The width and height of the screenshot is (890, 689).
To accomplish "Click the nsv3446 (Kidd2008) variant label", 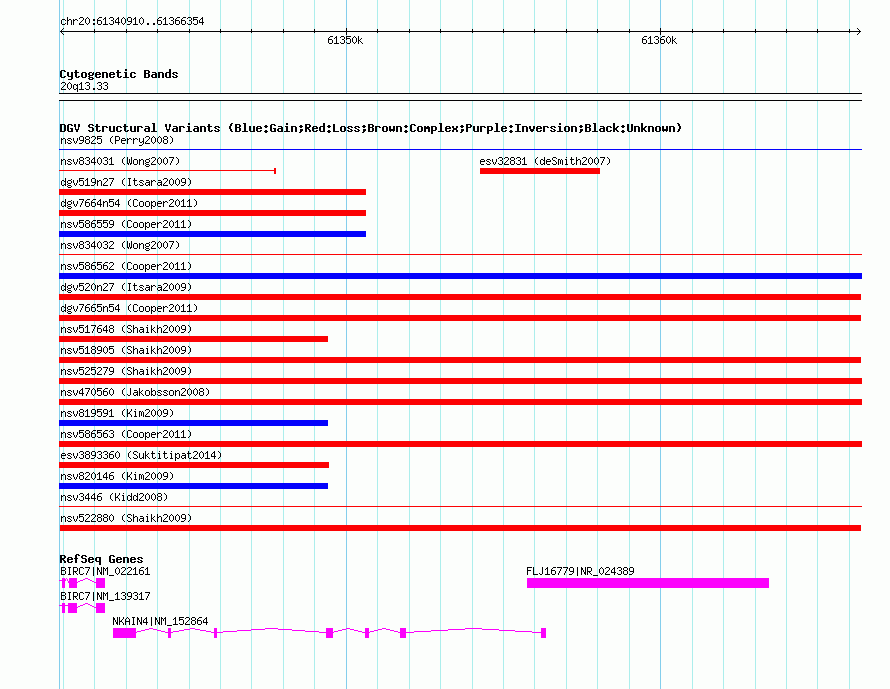I will (114, 497).
